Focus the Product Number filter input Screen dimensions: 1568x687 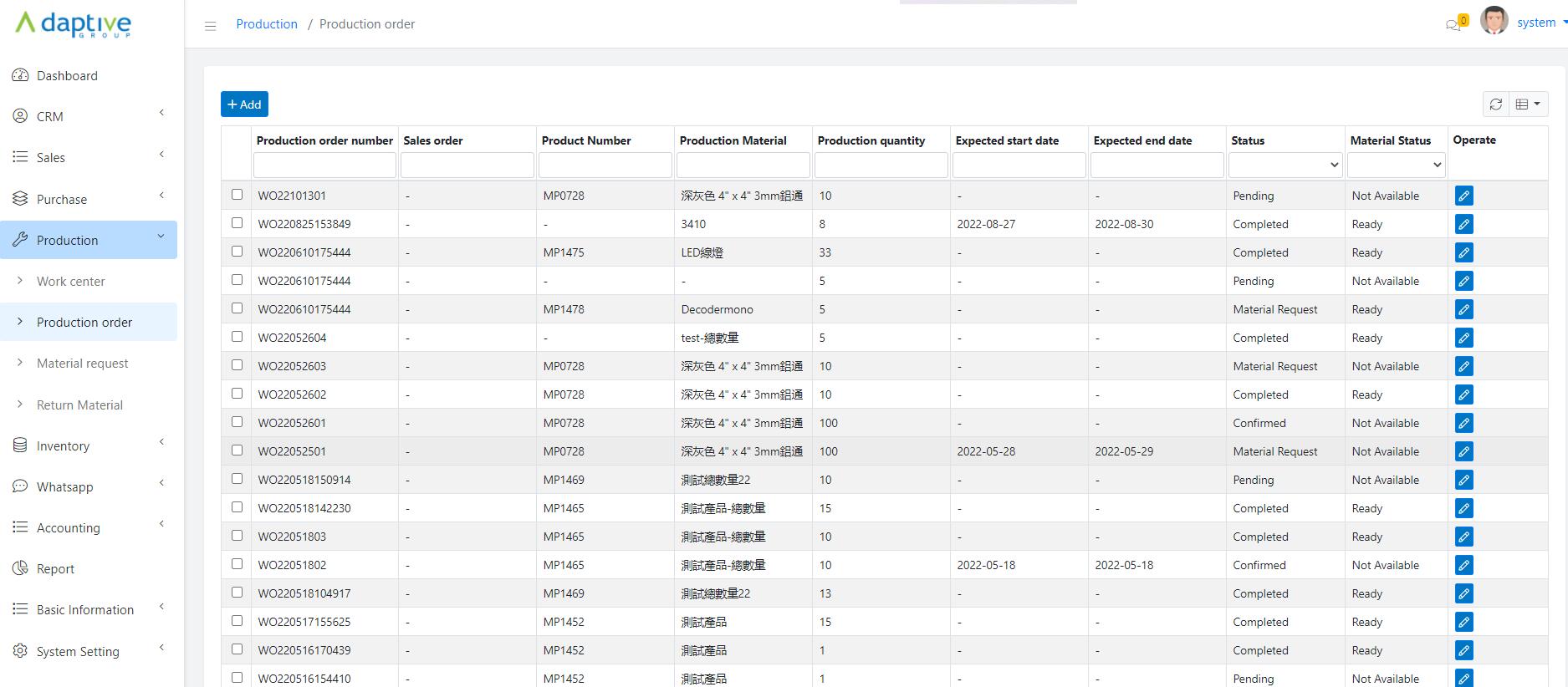[605, 165]
